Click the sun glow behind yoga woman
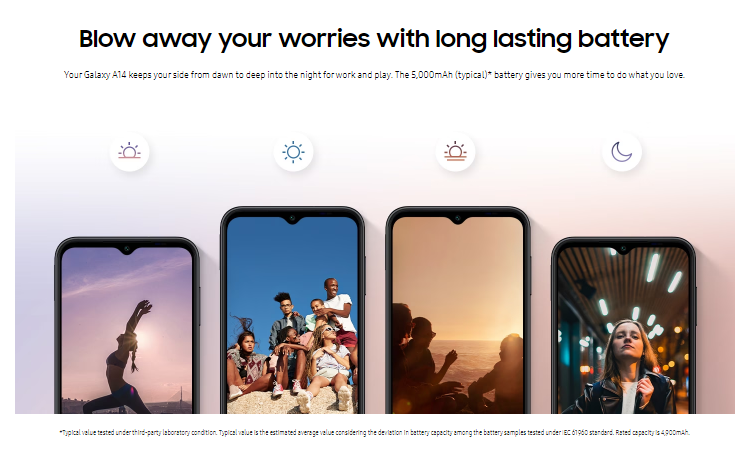The image size is (752, 461). click(145, 340)
